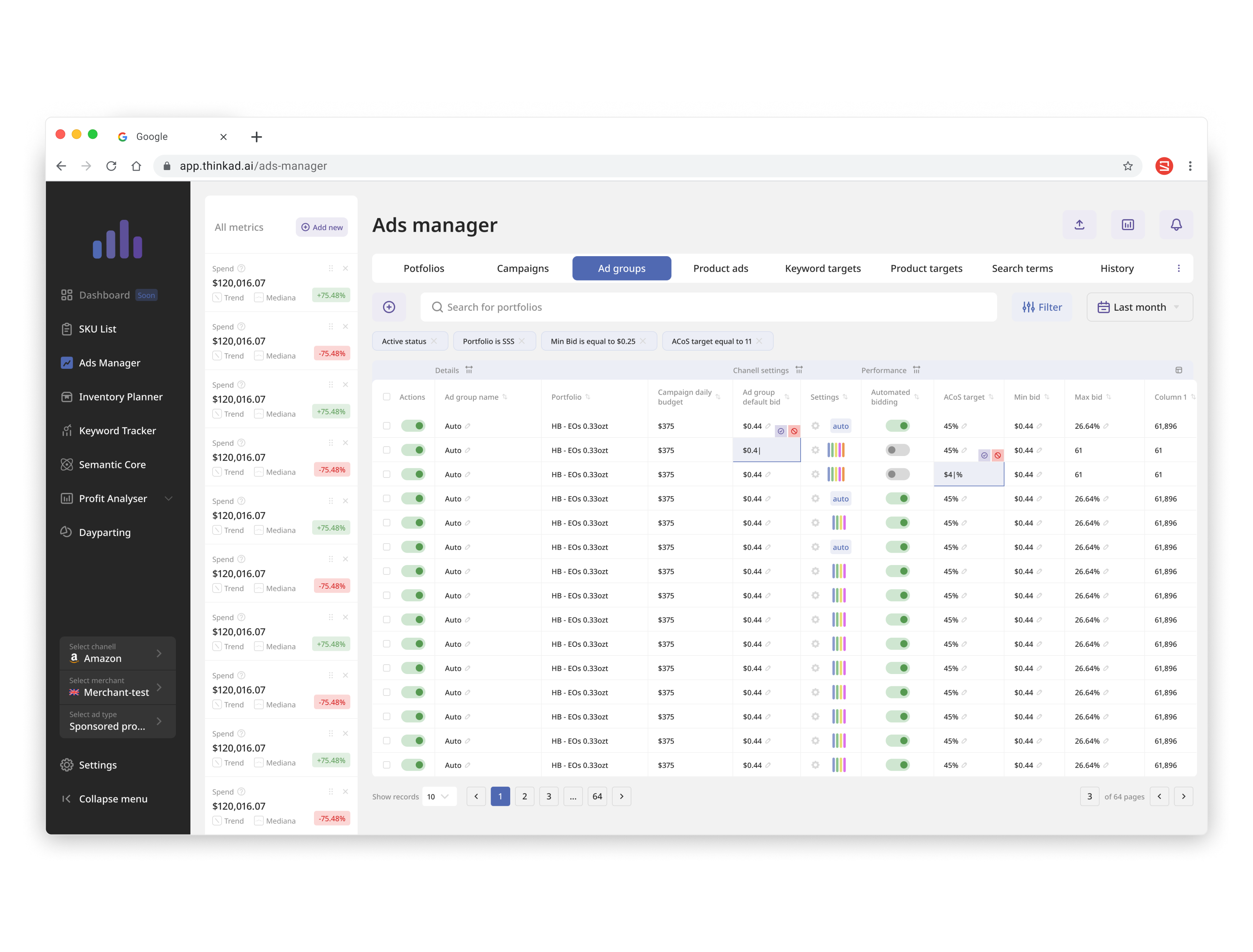Open Select merchant Merchant-test selector
This screenshot has width=1253, height=952.
tap(117, 687)
